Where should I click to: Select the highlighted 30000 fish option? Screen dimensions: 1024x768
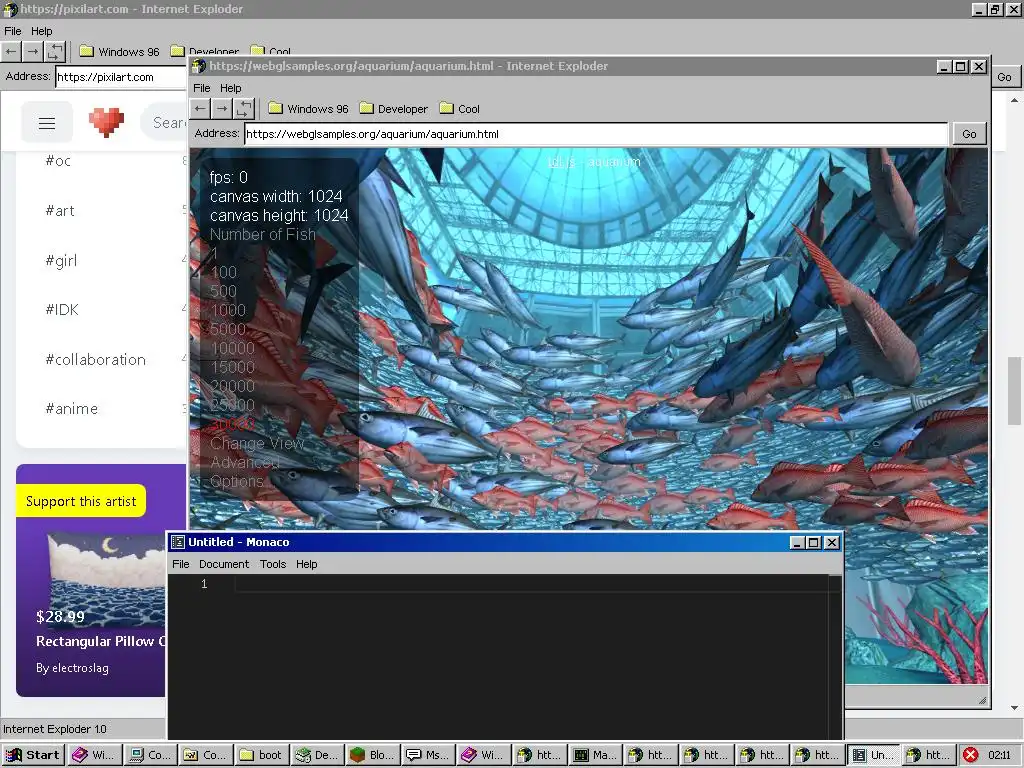click(232, 424)
